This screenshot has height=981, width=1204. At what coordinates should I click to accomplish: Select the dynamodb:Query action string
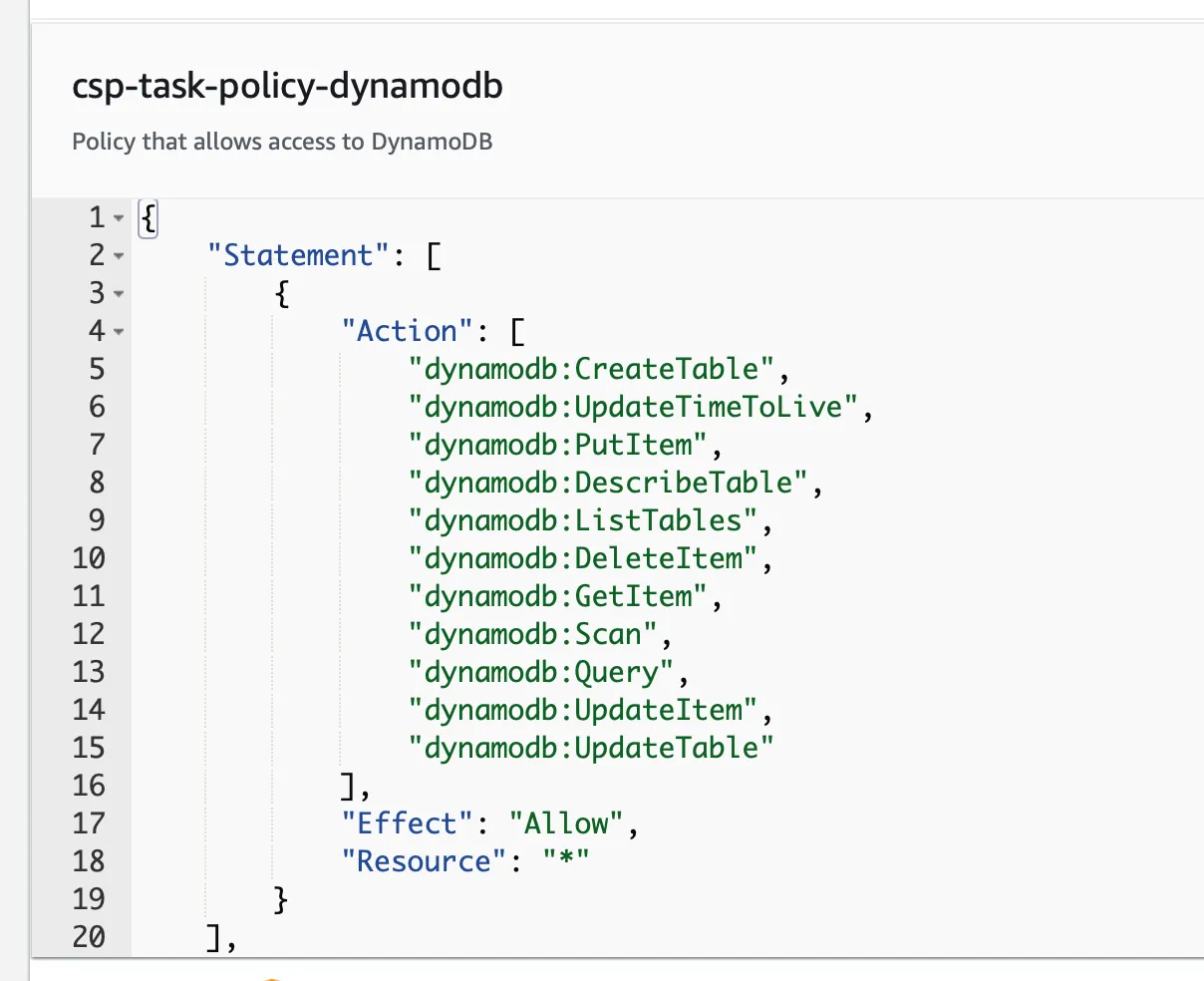(x=541, y=672)
